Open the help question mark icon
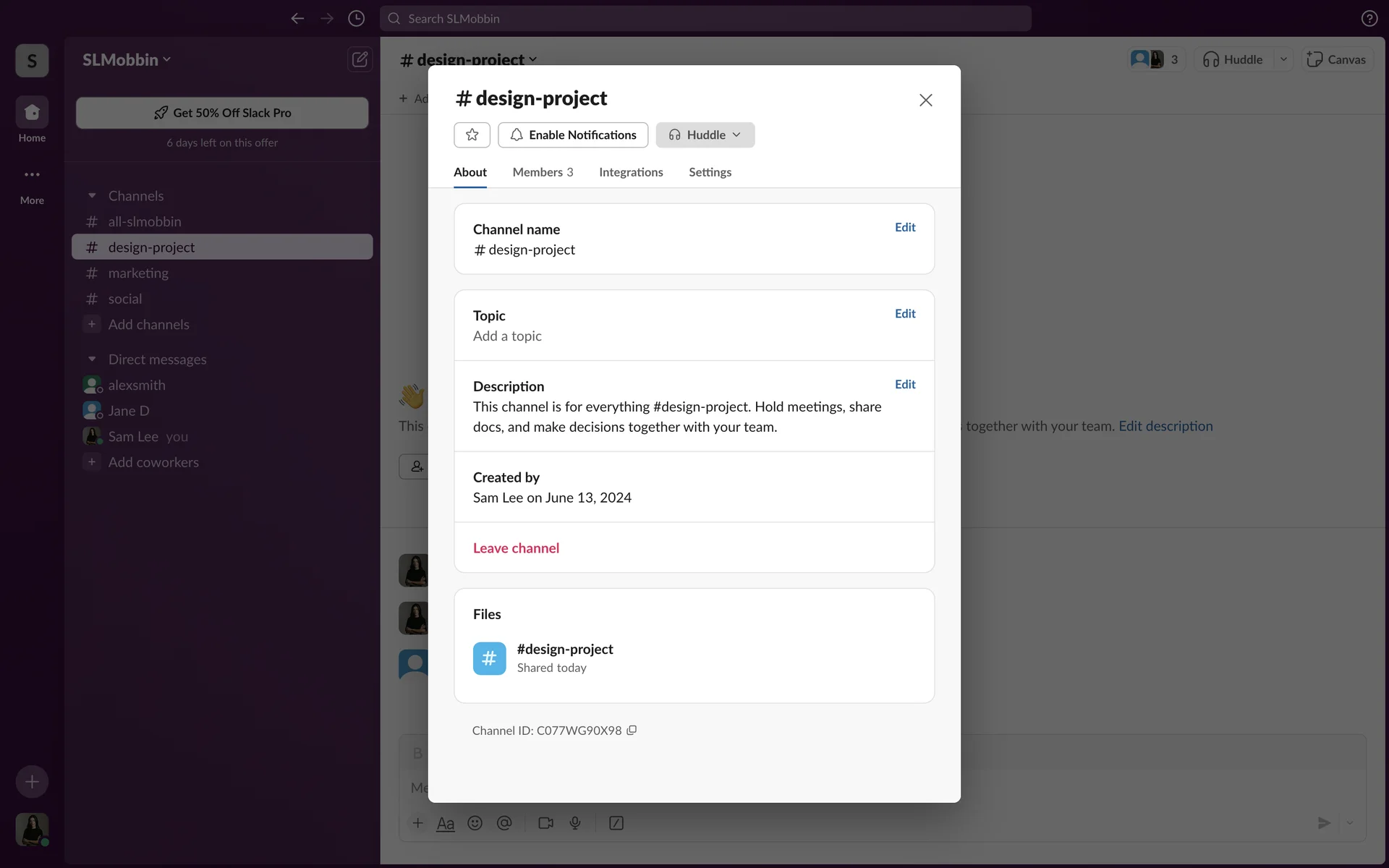This screenshot has width=1389, height=868. pos(1369,19)
